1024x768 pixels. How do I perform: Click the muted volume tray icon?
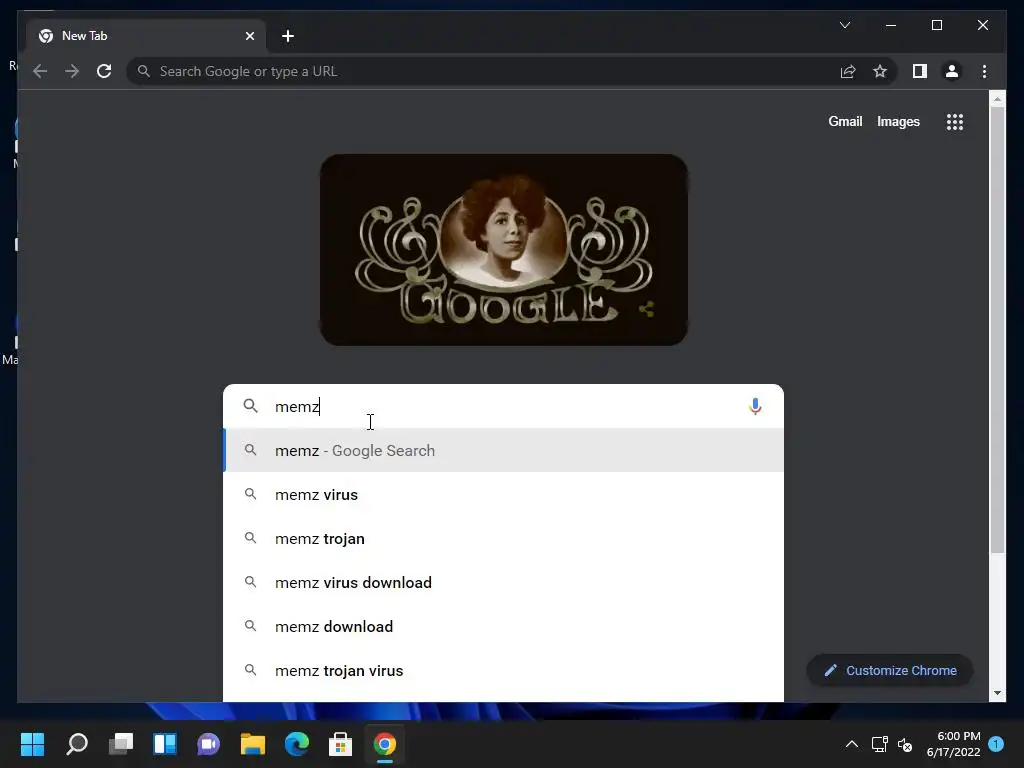[x=905, y=744]
